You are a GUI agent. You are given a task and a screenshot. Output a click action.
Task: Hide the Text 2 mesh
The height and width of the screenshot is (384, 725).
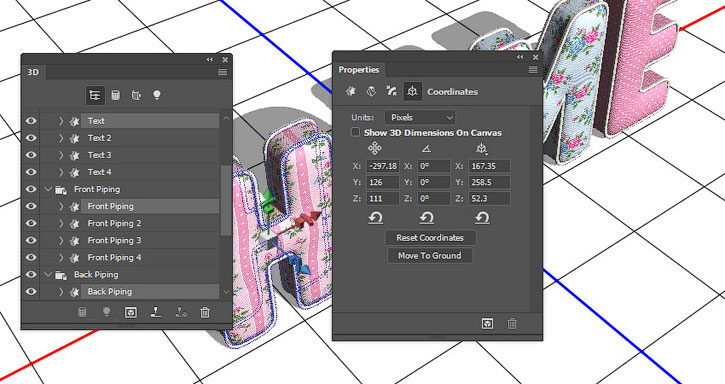click(31, 138)
